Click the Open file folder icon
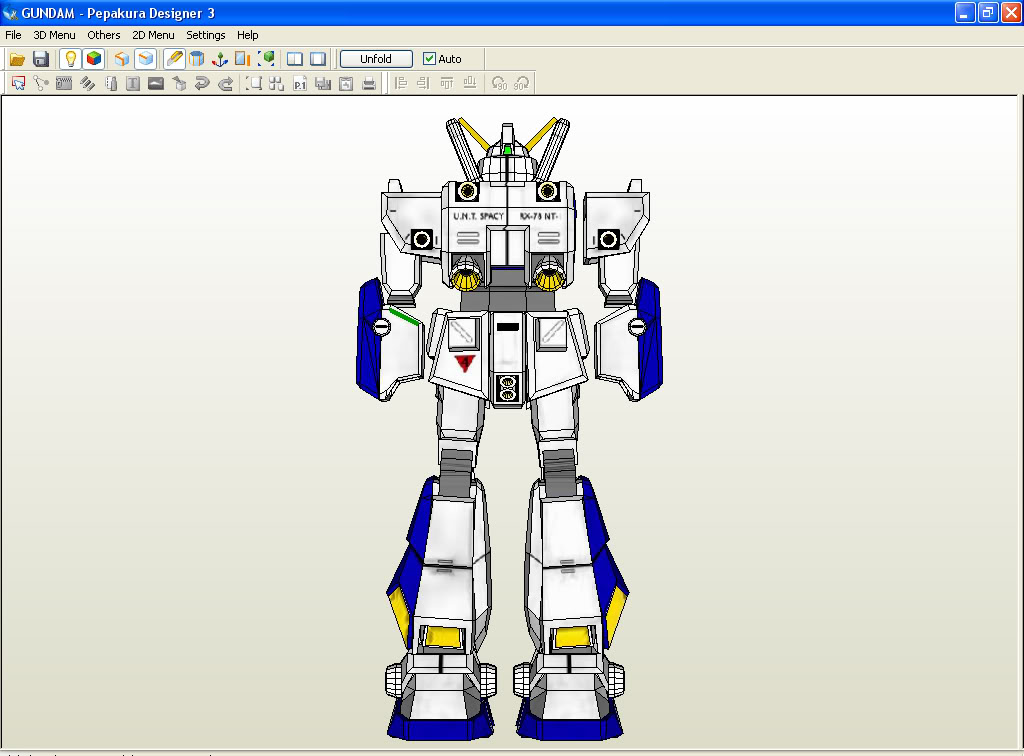The image size is (1024, 756). click(18, 59)
